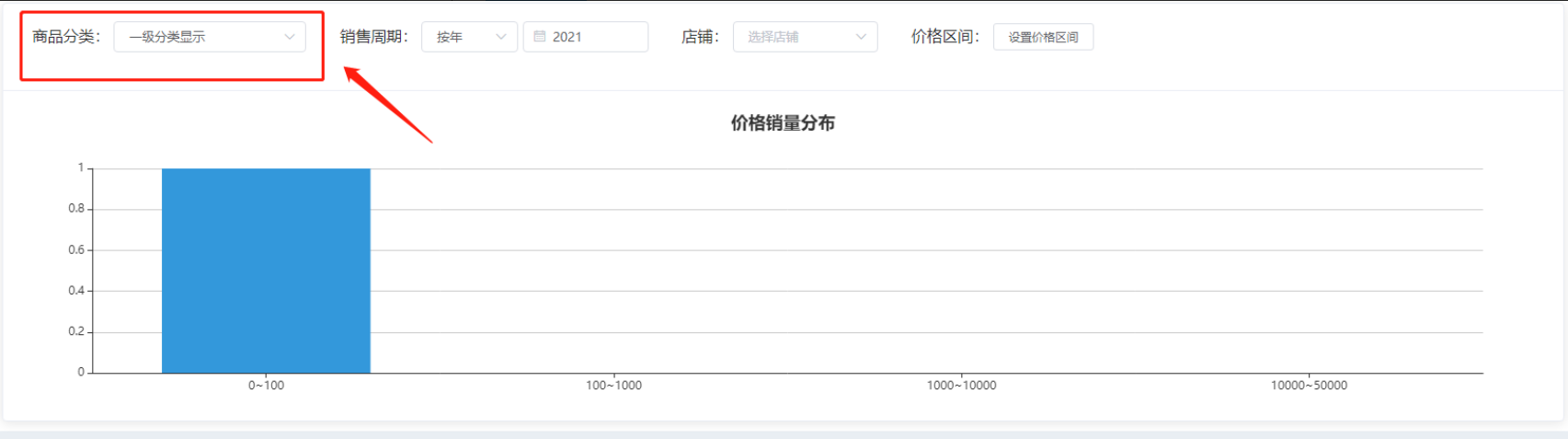The image size is (1568, 439).
Task: Open the 商品分类 dropdown showing 一级分类显示
Action: pyautogui.click(x=210, y=37)
